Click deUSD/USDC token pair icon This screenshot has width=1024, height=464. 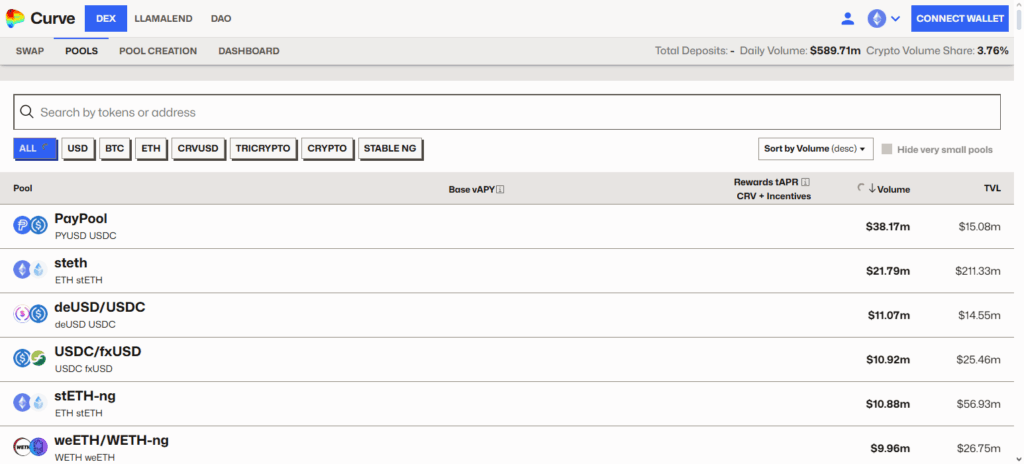click(x=30, y=314)
